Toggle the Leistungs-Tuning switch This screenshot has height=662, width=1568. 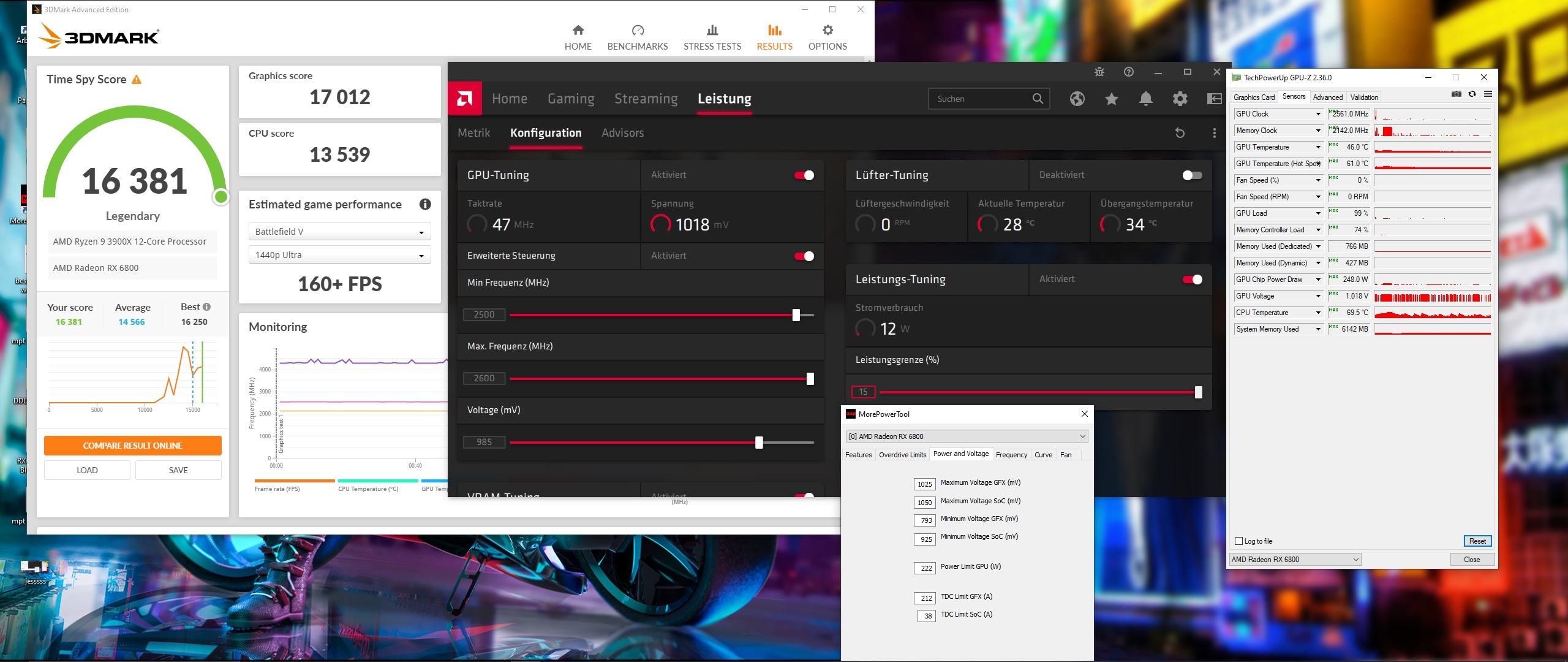(1192, 280)
